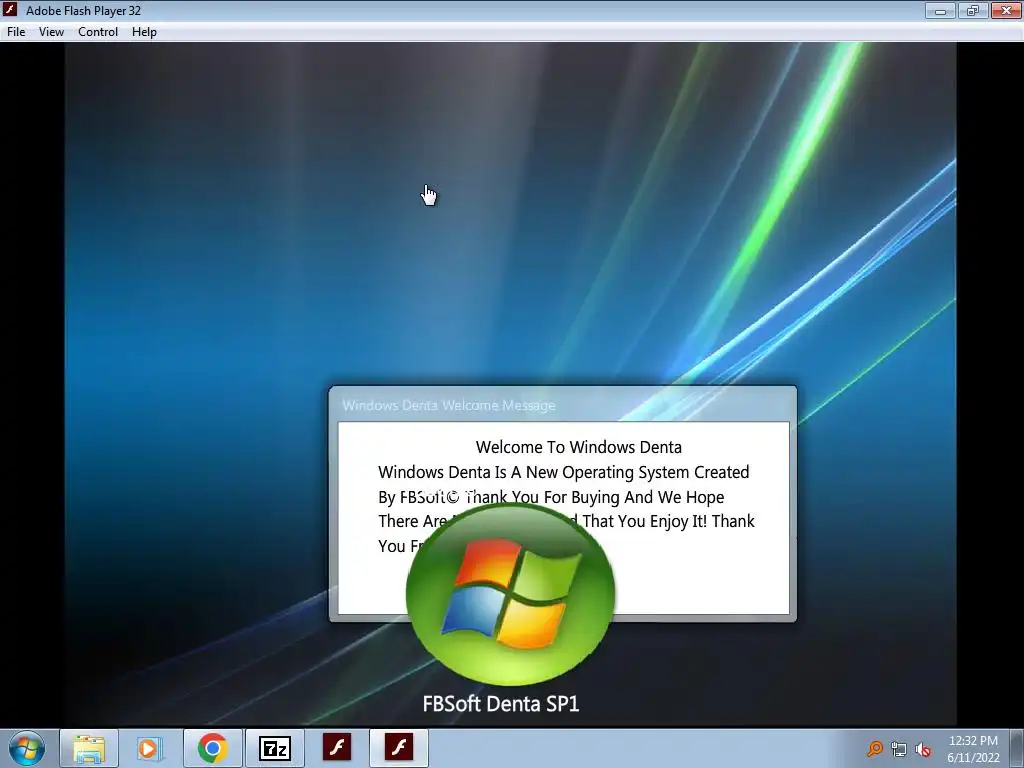The width and height of the screenshot is (1024, 768).
Task: Switch to the first Flash Player taskbar icon
Action: pos(337,748)
